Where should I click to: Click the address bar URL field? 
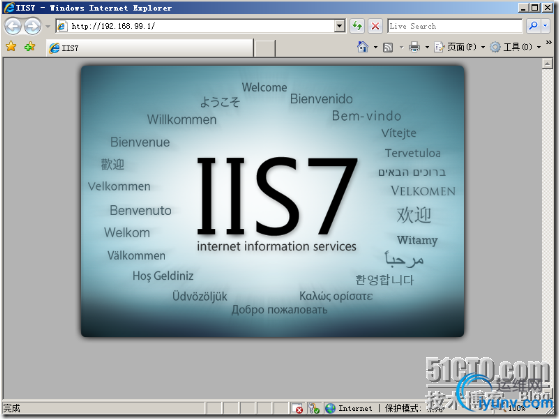(x=195, y=26)
